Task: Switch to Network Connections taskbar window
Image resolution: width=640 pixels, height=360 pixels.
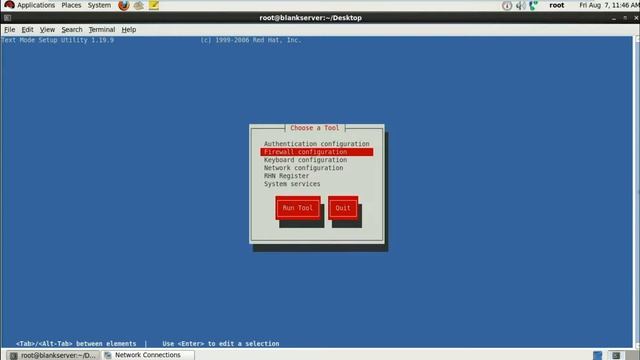Action: point(148,355)
